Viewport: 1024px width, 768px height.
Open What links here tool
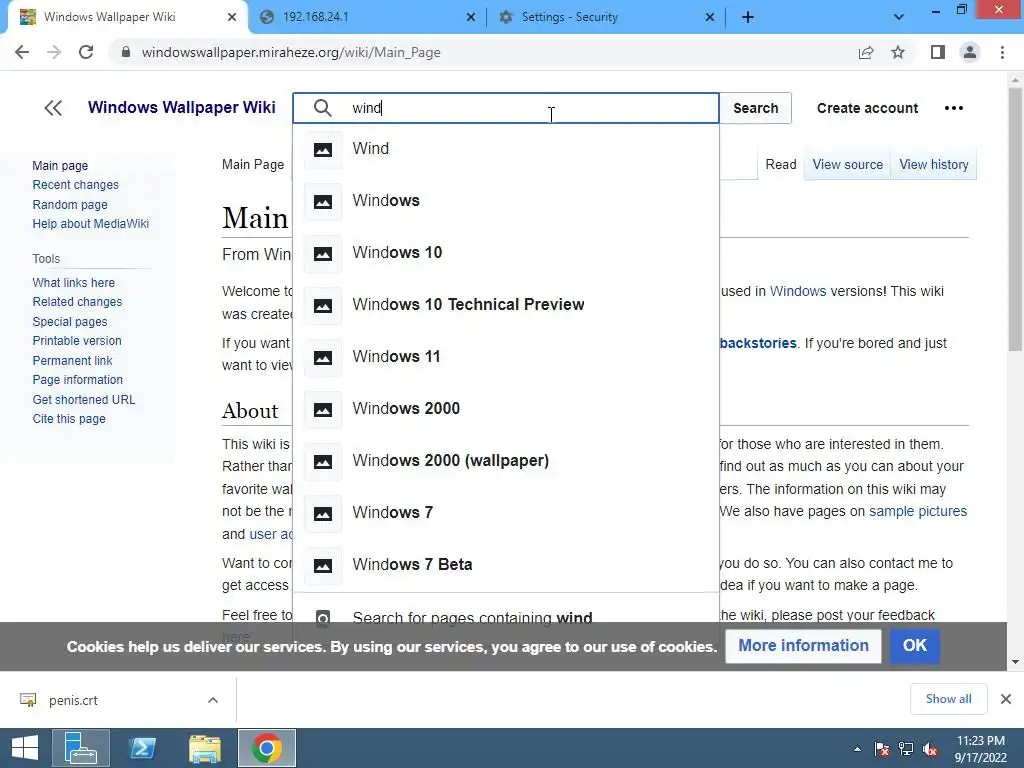coord(74,283)
